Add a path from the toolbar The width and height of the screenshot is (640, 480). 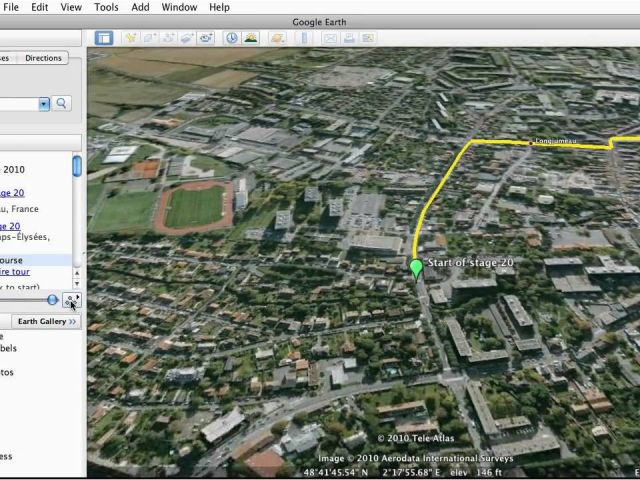click(168, 38)
